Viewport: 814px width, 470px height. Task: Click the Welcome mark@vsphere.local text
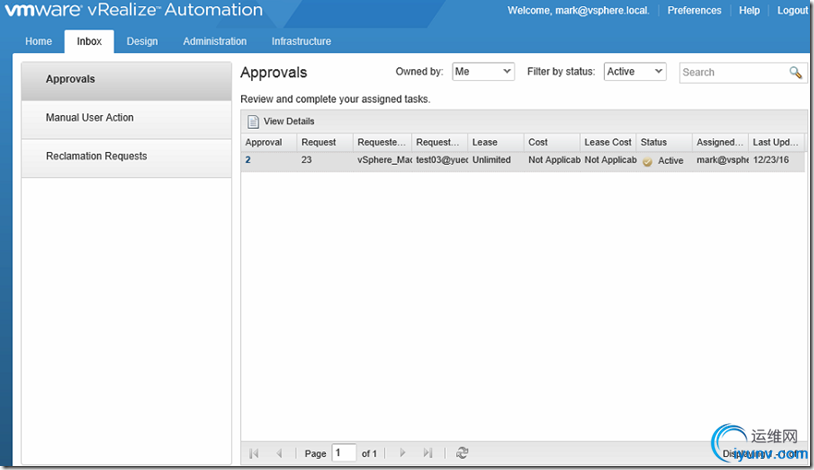(x=578, y=10)
